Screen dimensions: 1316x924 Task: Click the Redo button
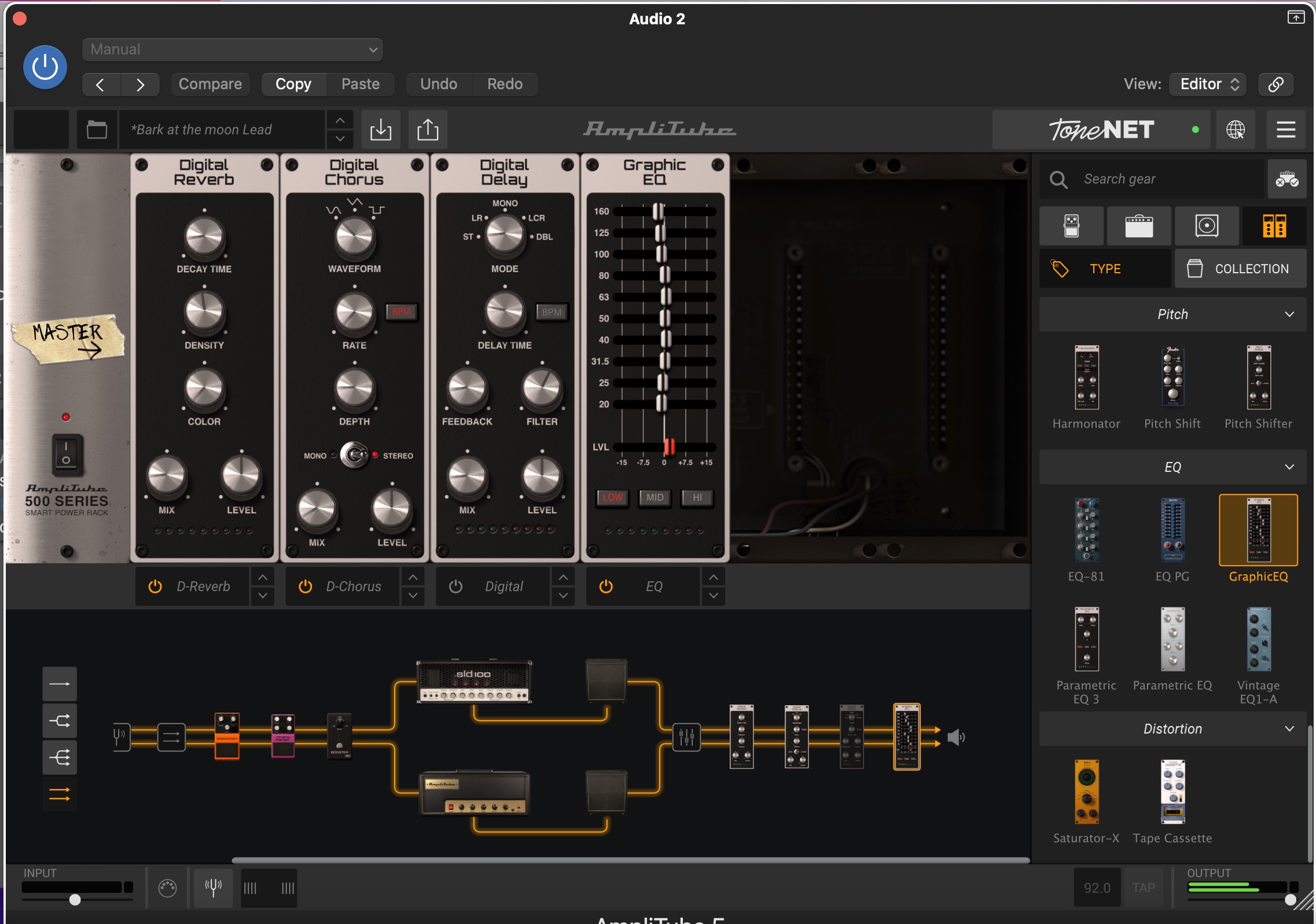coord(505,85)
